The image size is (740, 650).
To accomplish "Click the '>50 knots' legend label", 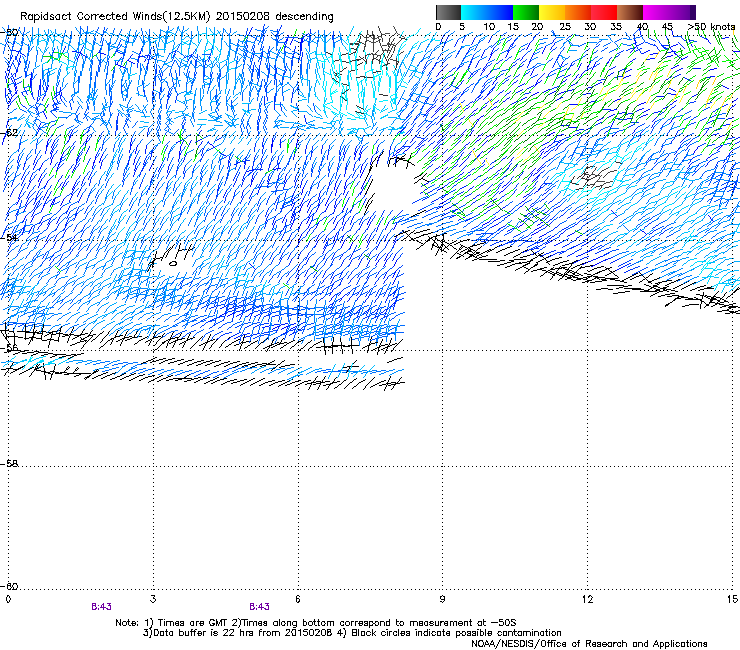I will [x=711, y=27].
